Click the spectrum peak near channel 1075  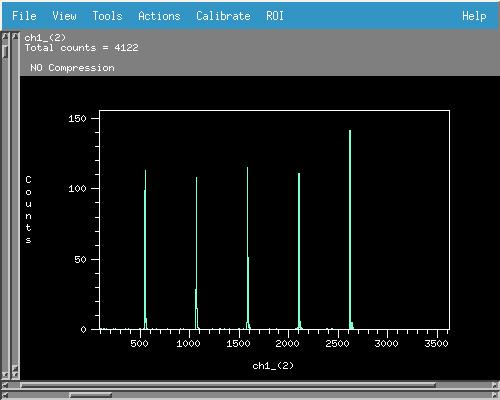[196, 253]
